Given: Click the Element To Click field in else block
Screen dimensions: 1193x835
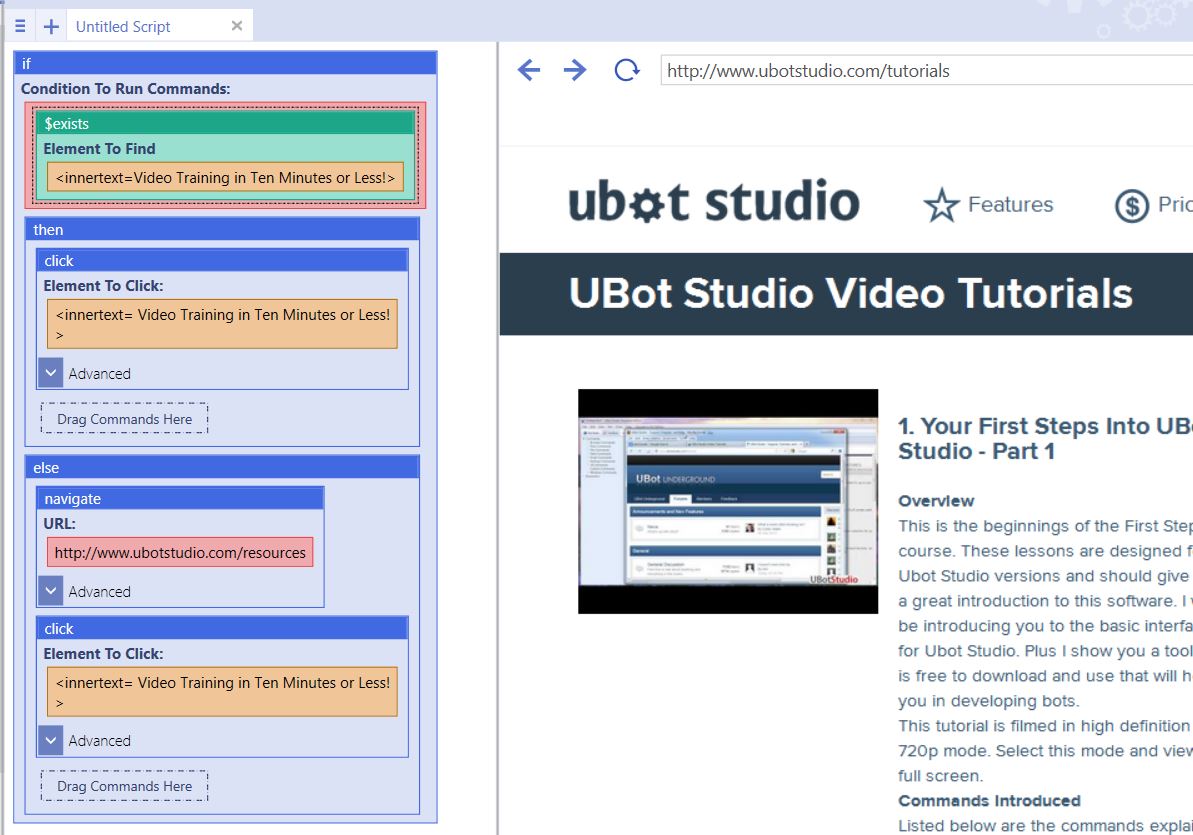Looking at the screenshot, I should pyautogui.click(x=222, y=692).
